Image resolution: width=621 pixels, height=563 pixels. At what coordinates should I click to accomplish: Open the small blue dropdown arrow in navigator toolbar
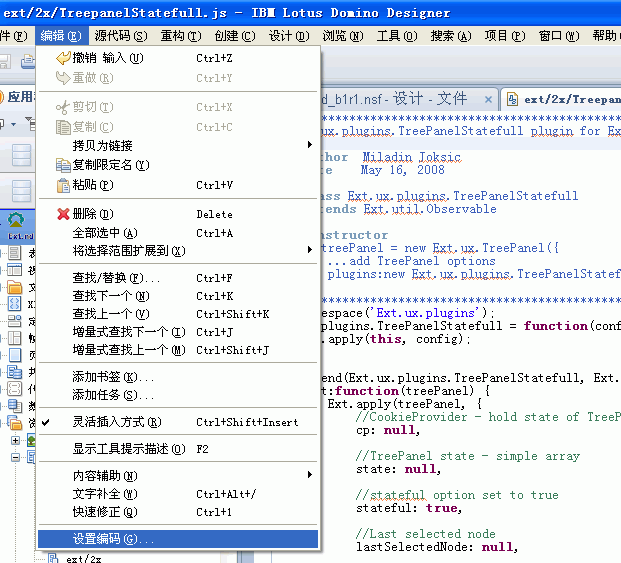[13, 125]
